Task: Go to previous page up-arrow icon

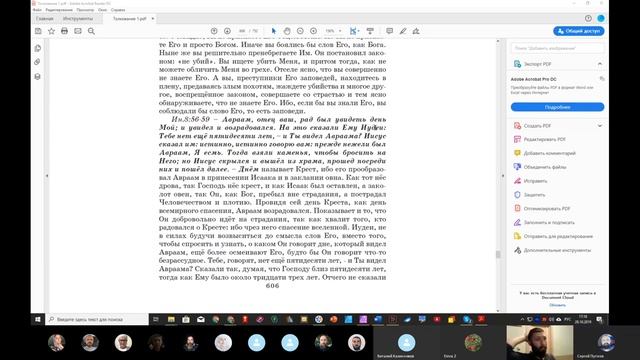Action: pos(214,31)
